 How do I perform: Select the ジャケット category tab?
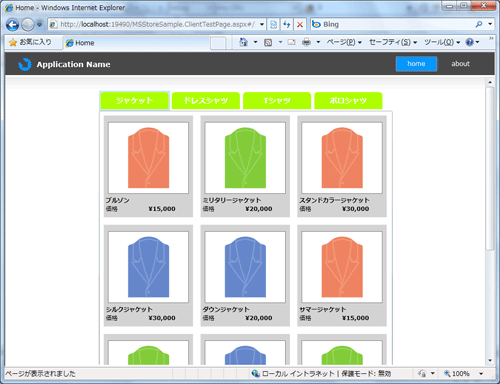(135, 101)
